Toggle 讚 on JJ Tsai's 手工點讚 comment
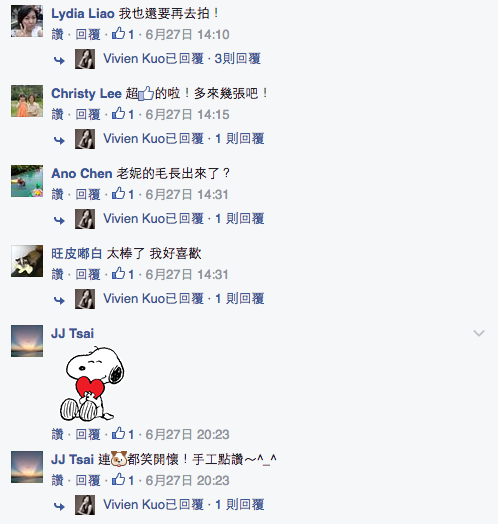 click(57, 481)
